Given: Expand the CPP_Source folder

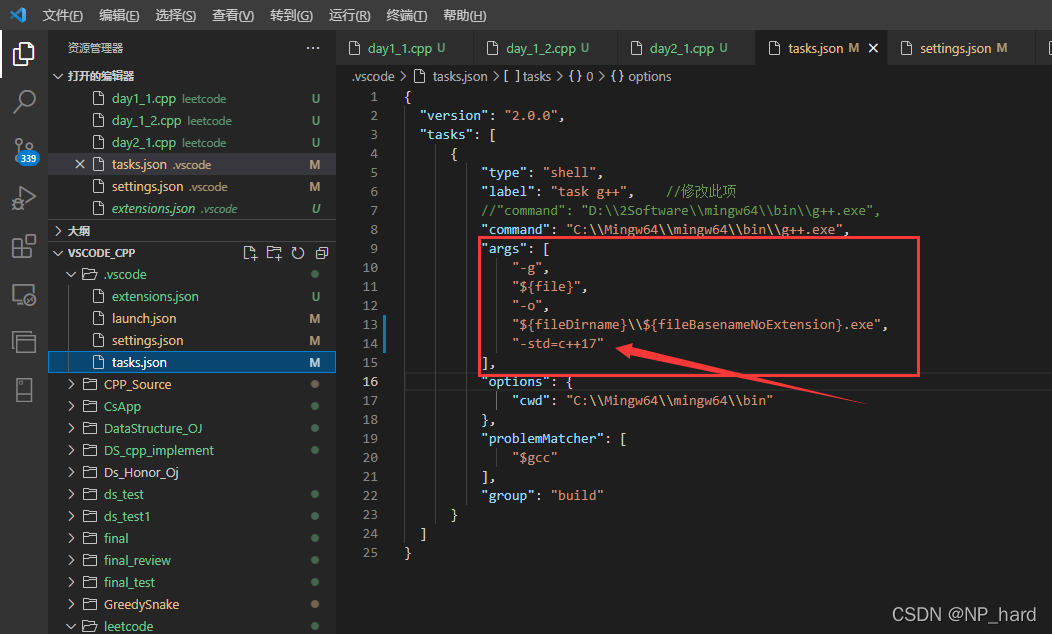Looking at the screenshot, I should coord(71,384).
